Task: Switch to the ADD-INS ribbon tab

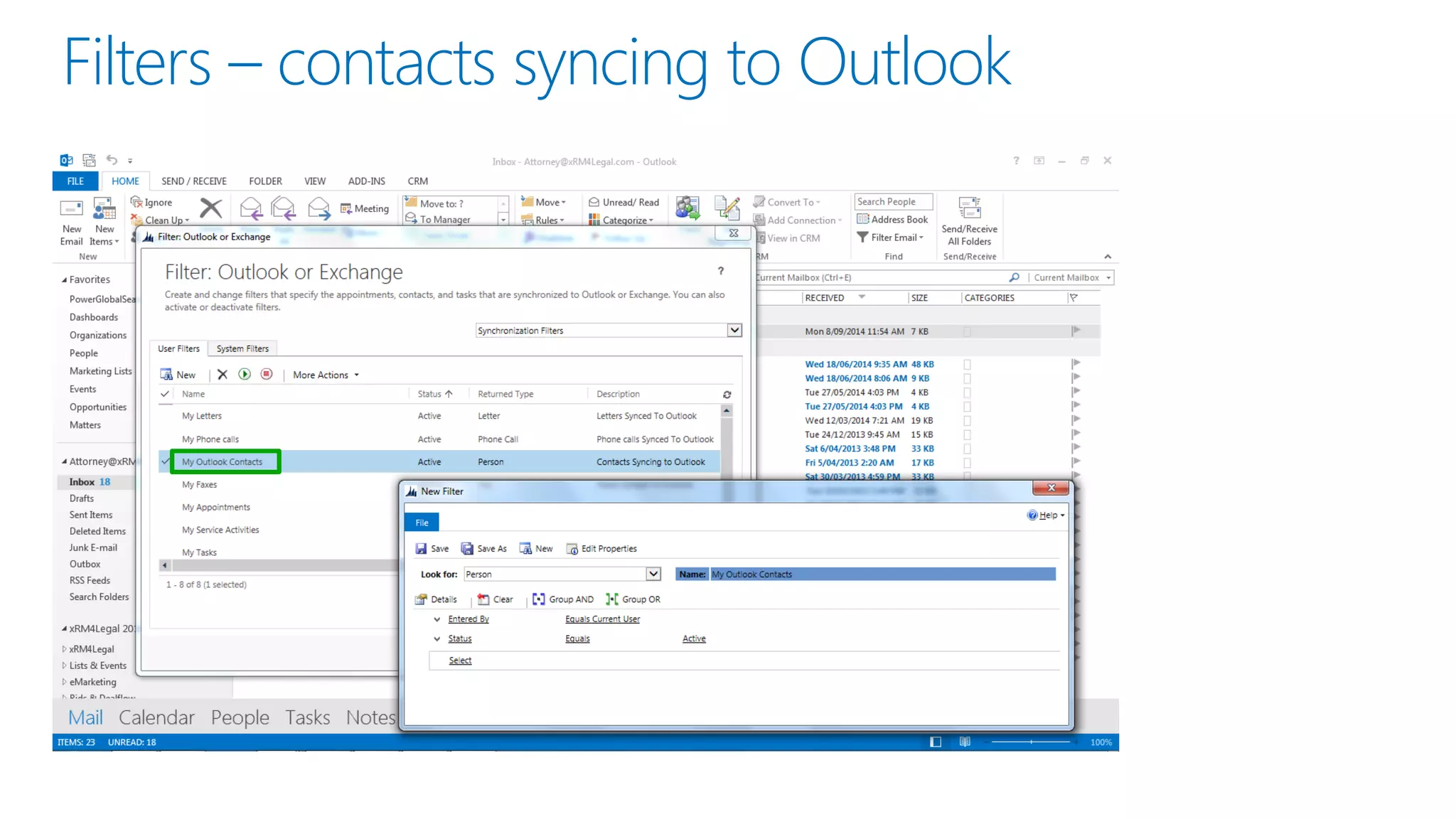Action: point(366,181)
